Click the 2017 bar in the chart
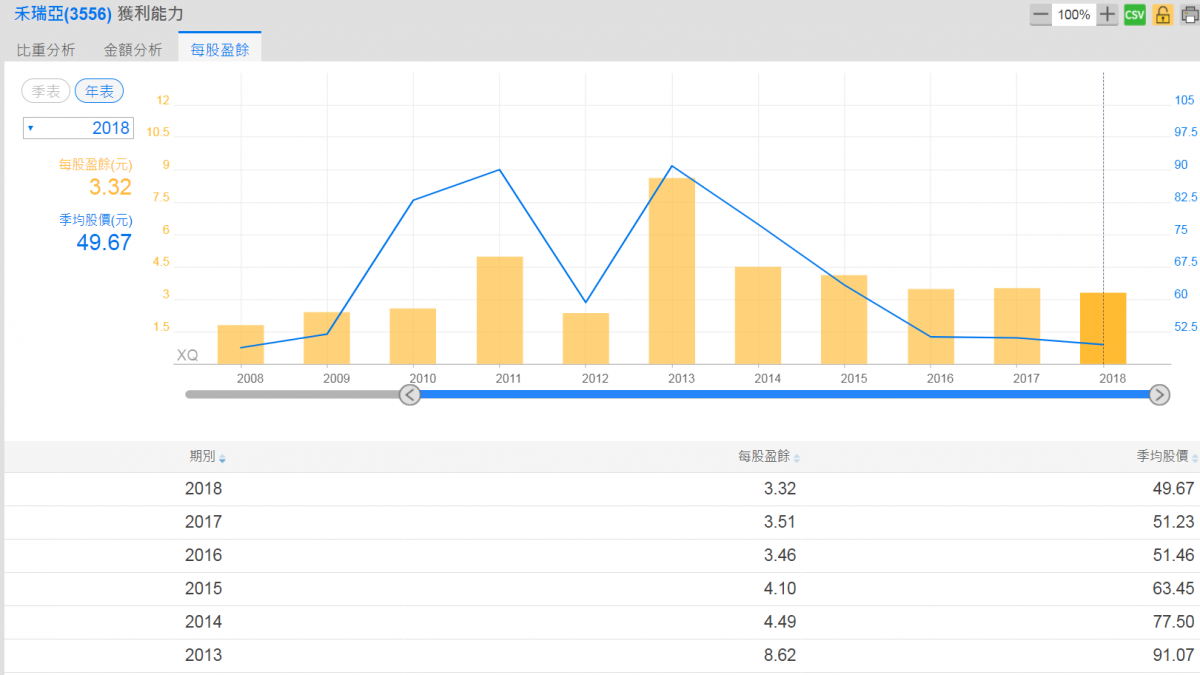The width and height of the screenshot is (1200, 675). (x=1017, y=326)
